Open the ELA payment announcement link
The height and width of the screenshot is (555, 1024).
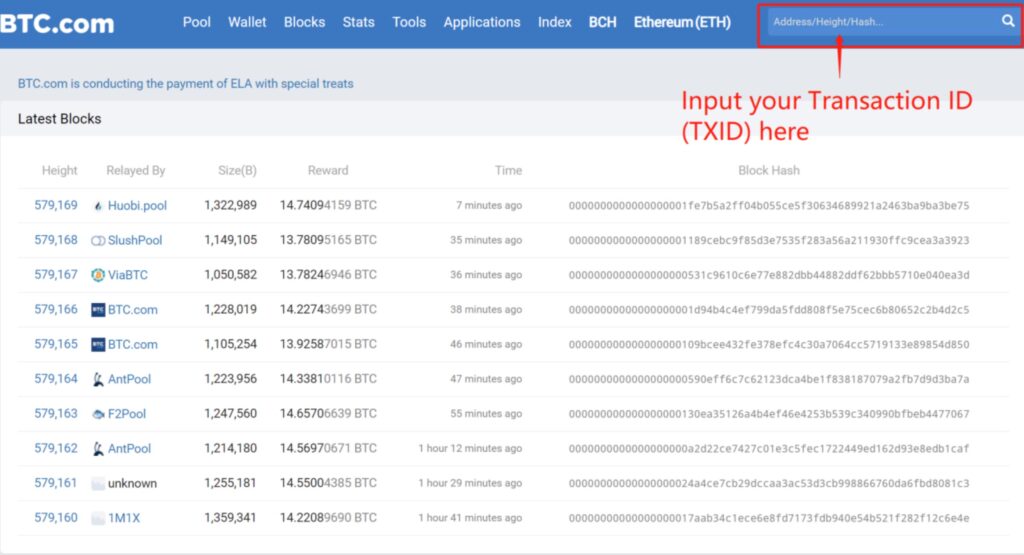[185, 84]
